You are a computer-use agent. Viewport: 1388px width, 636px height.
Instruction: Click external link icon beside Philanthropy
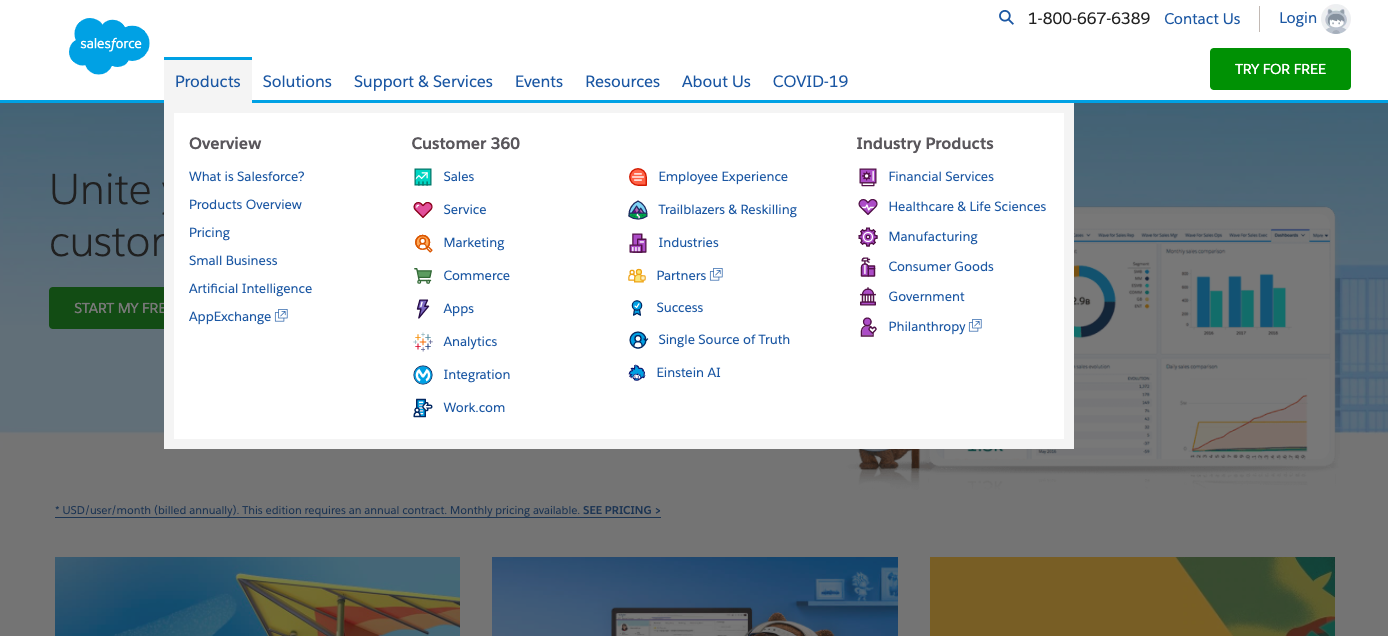click(x=976, y=326)
